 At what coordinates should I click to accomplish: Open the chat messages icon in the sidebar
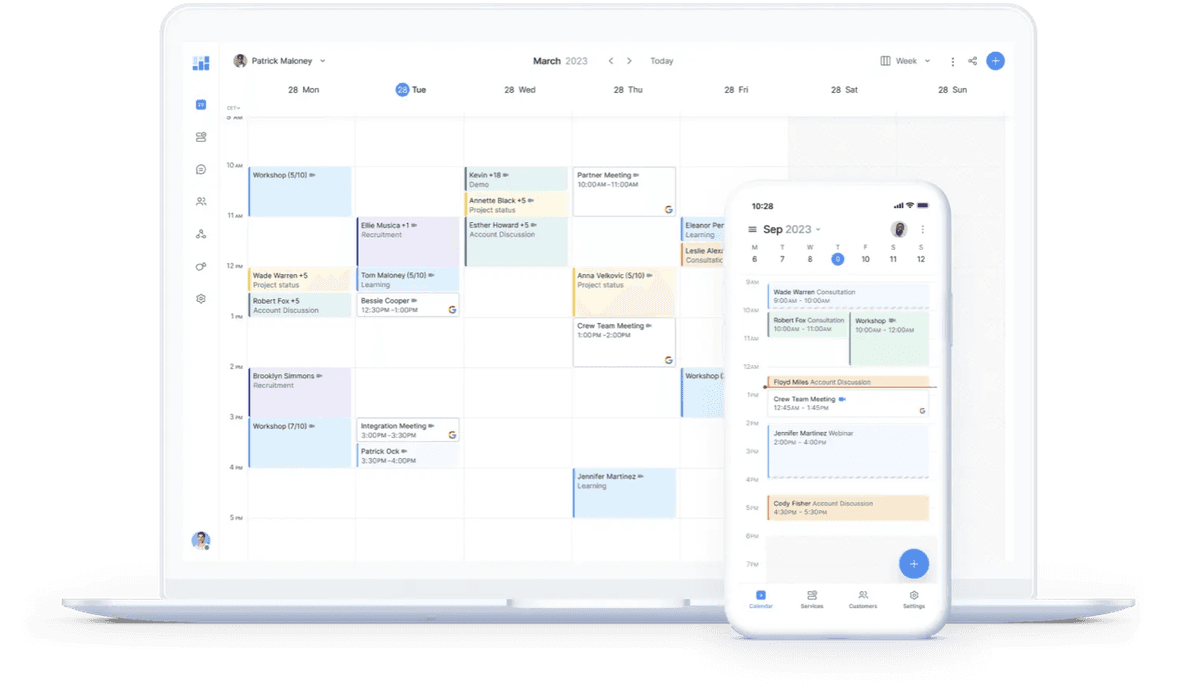(201, 169)
